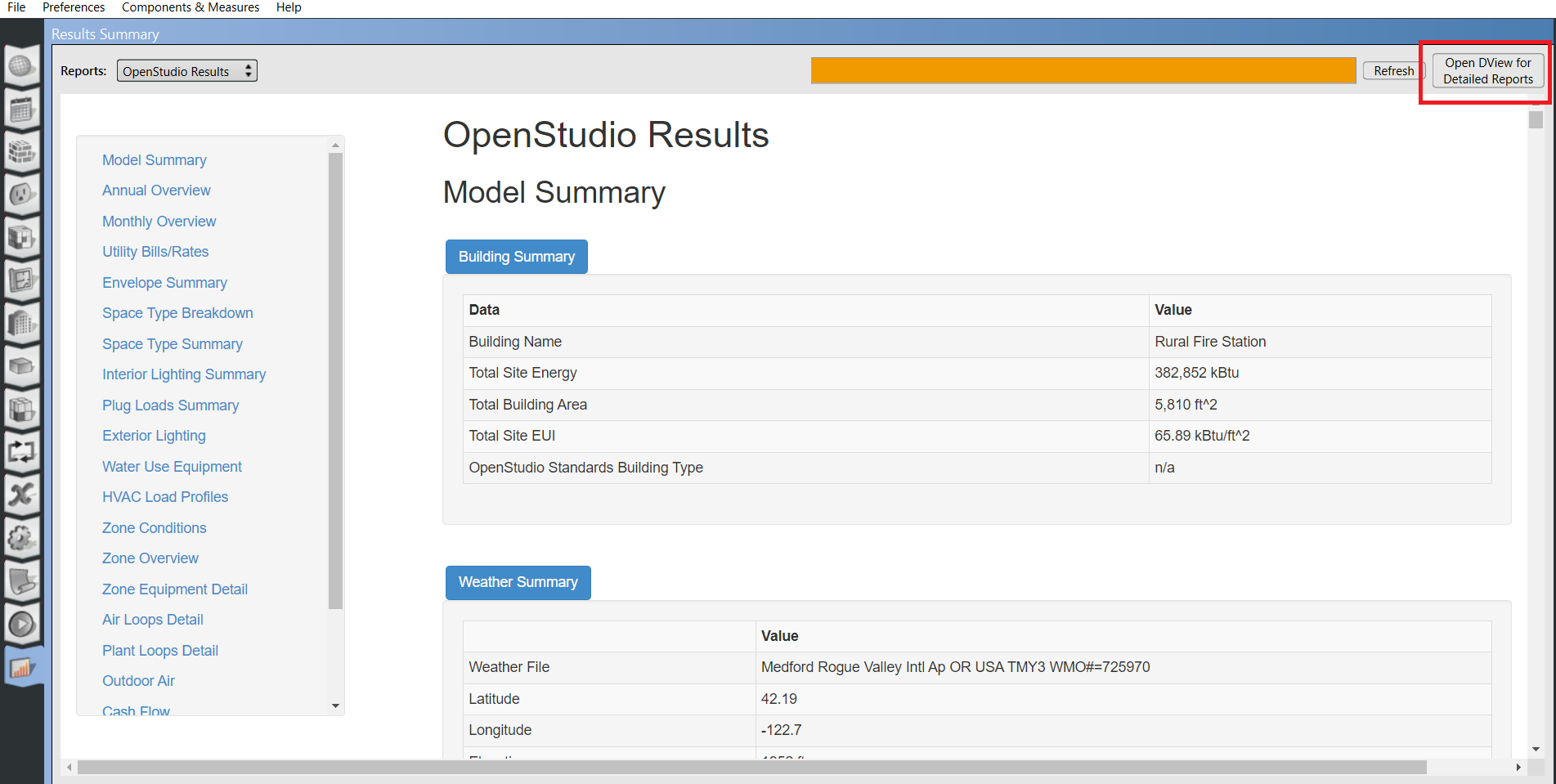Click the report vertical scroll-down arrow
The image size is (1556, 784).
click(1536, 749)
